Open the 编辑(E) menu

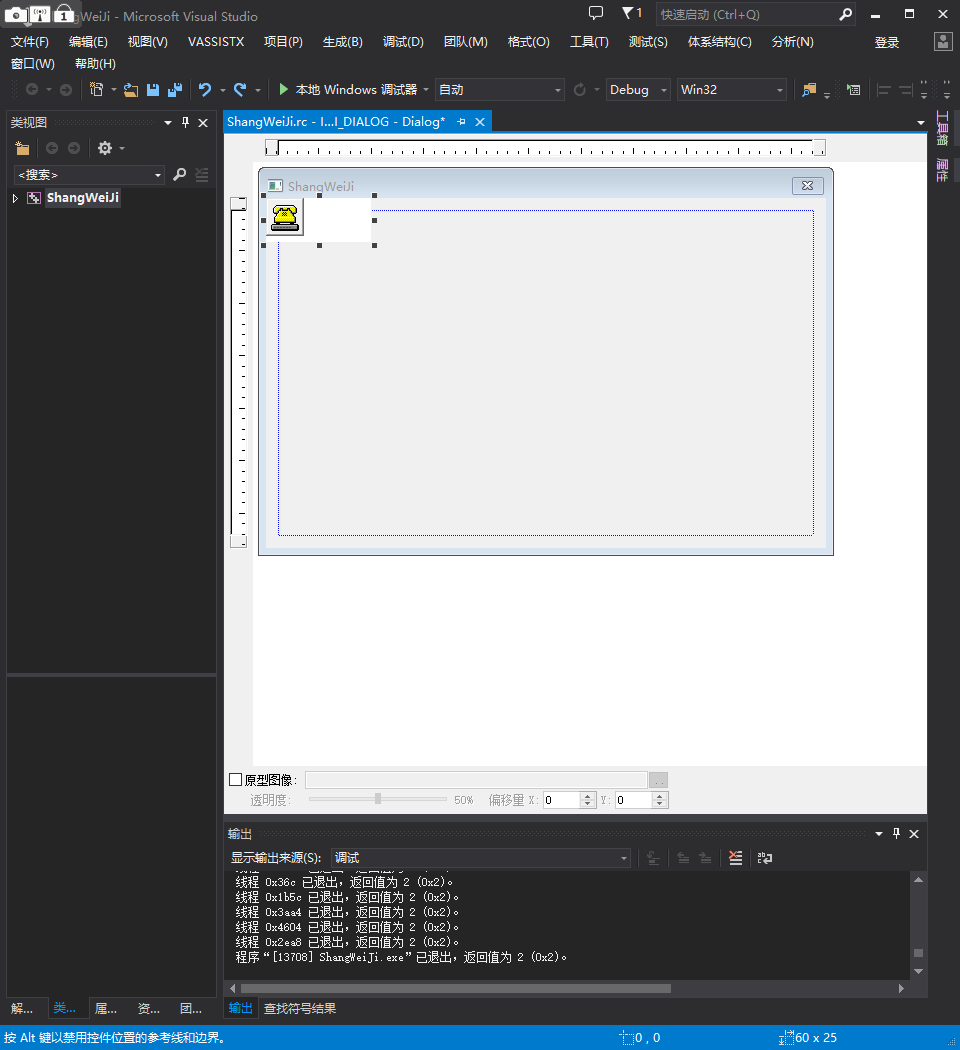click(88, 42)
